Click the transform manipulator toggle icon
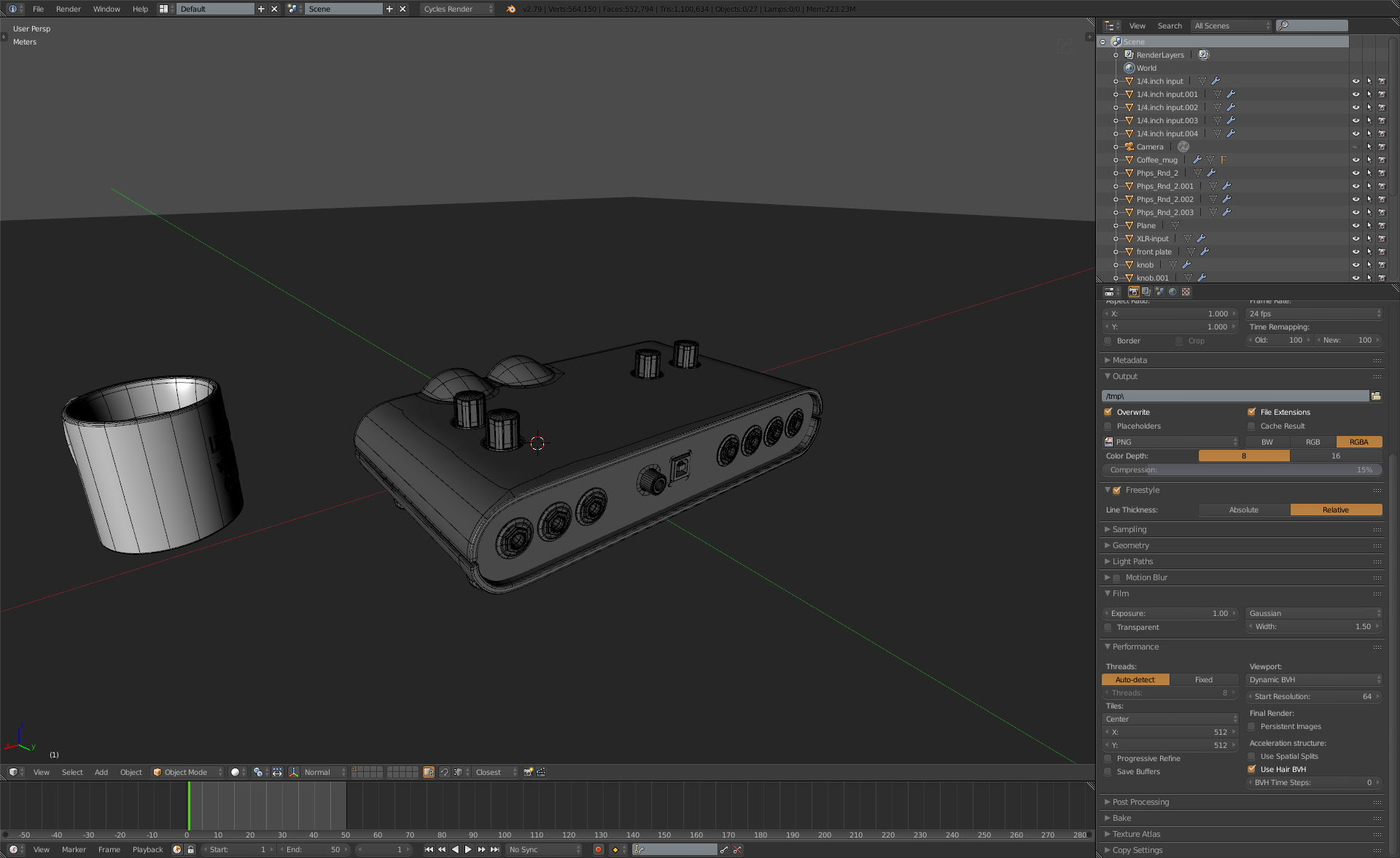This screenshot has height=858, width=1400. (294, 772)
